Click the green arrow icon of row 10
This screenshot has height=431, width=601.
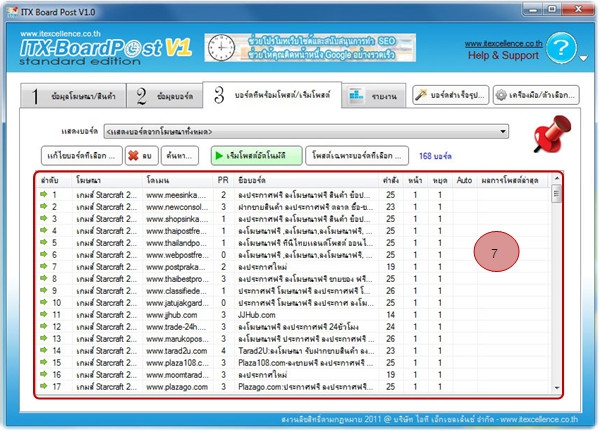coord(44,302)
